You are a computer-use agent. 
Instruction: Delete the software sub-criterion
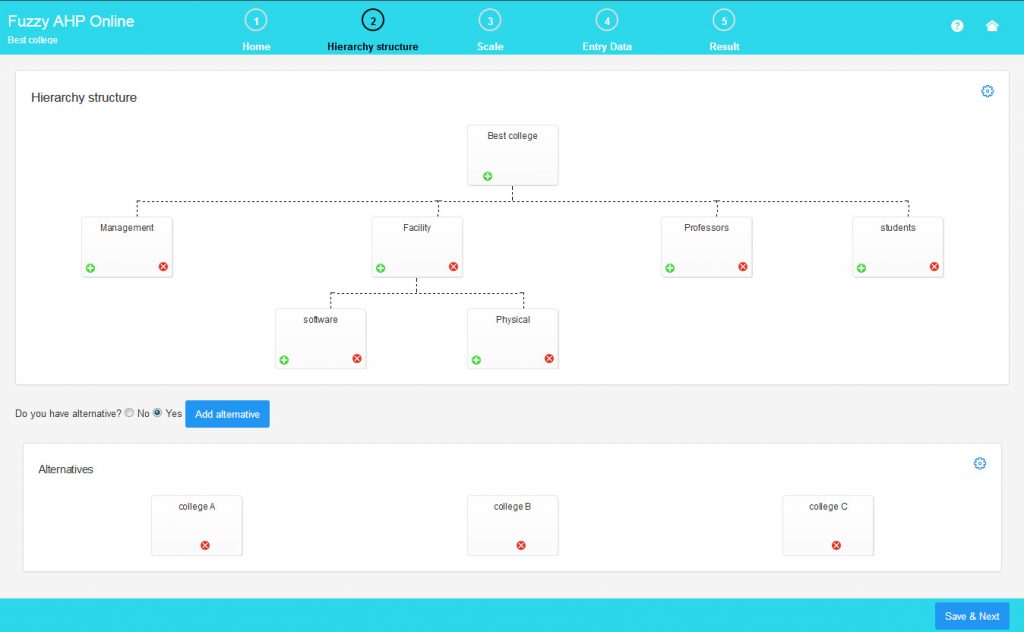click(357, 358)
